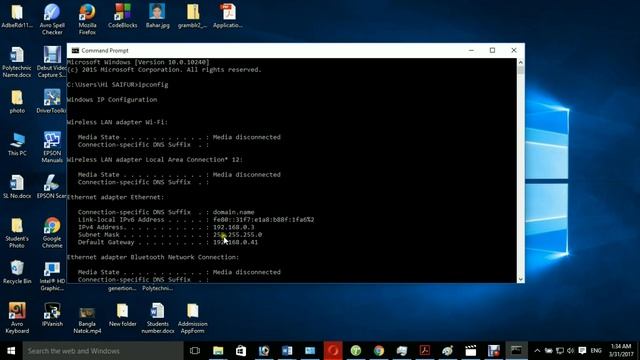Click "Wireless LAN adapter Wi-Fi:" heading
Image resolution: width=640 pixels, height=360 pixels.
tap(117, 122)
